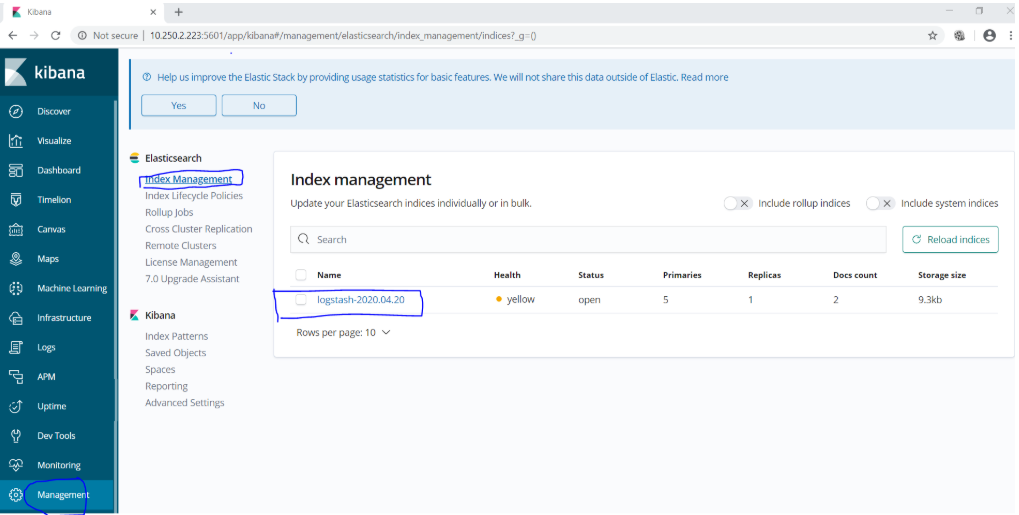Select the Kibana browser tab
The image size is (1019, 515).
[81, 12]
